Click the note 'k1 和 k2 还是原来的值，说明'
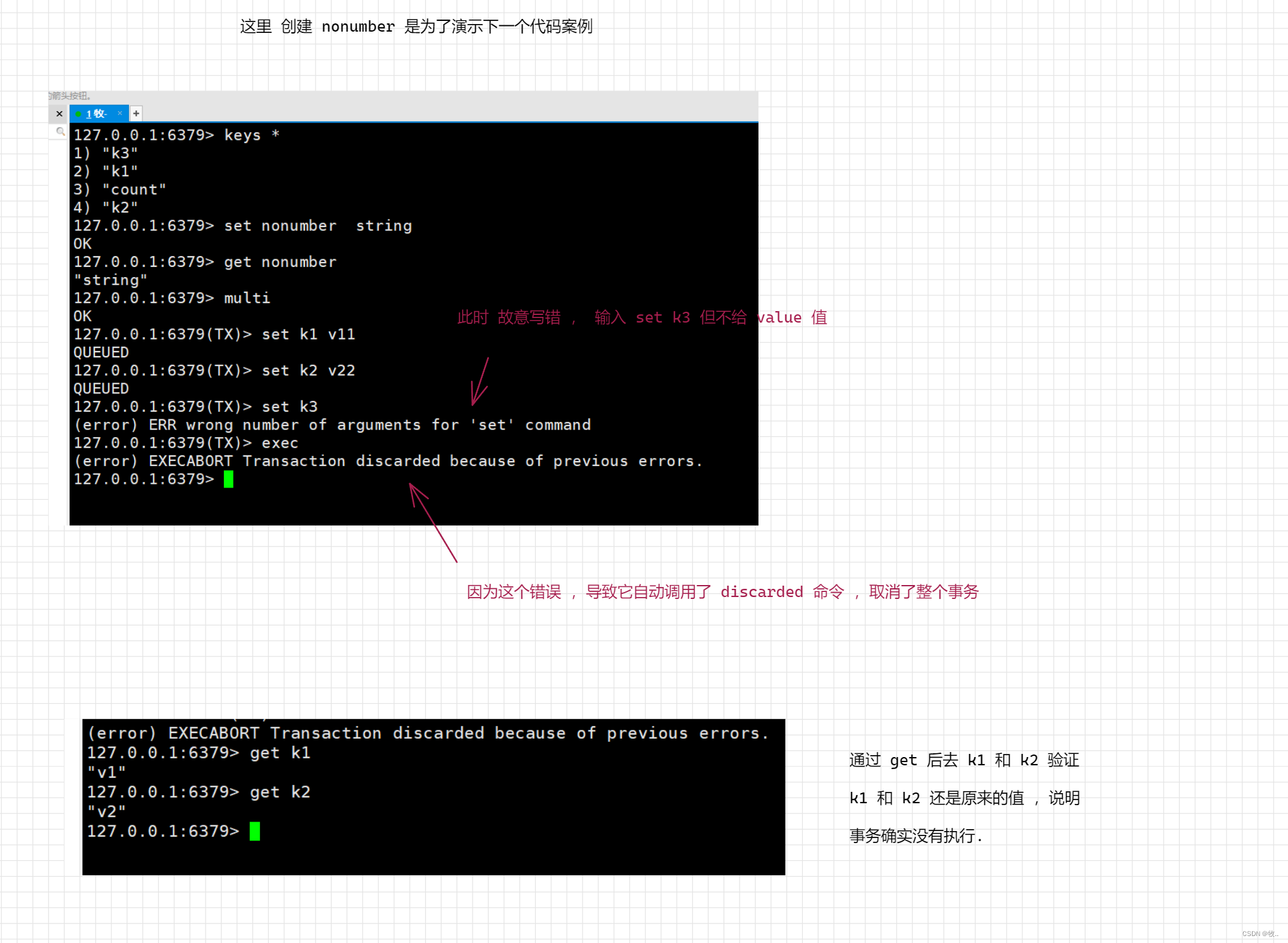The width and height of the screenshot is (1288, 943). coord(964,798)
